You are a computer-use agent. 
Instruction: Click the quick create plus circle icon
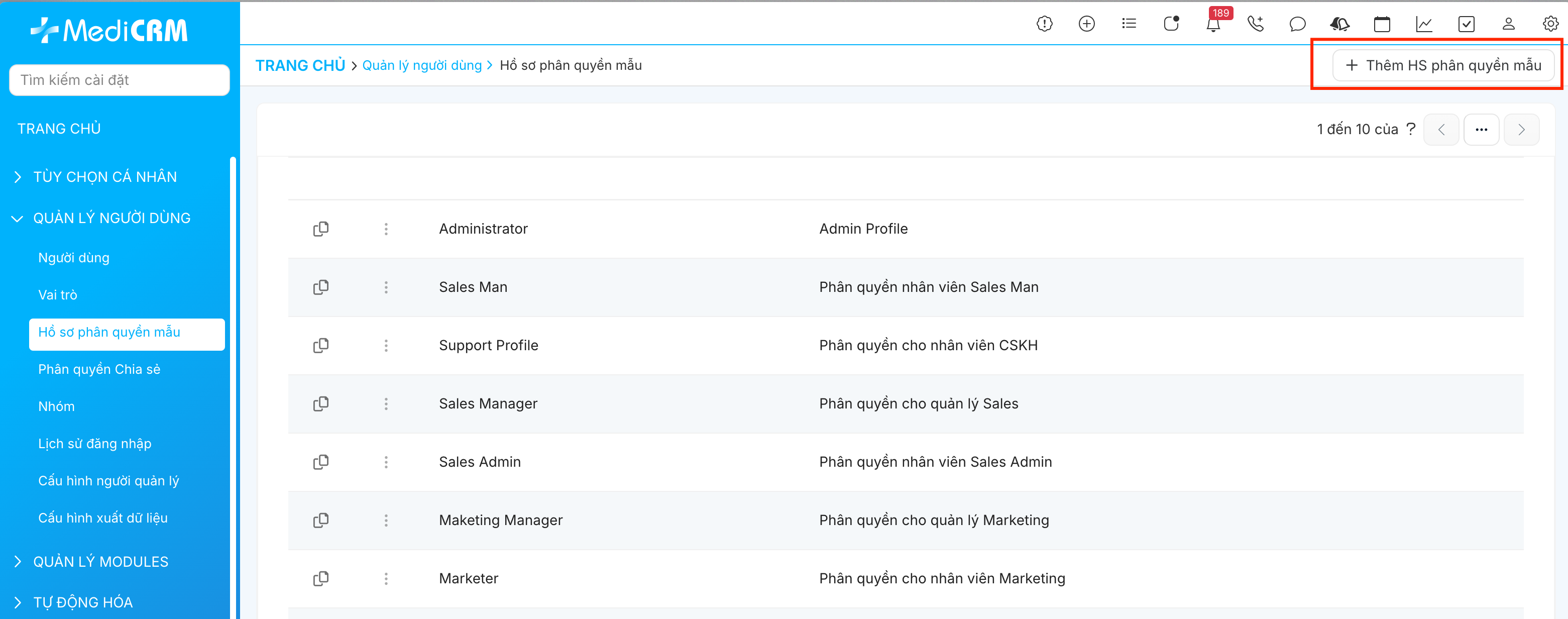pos(1086,24)
